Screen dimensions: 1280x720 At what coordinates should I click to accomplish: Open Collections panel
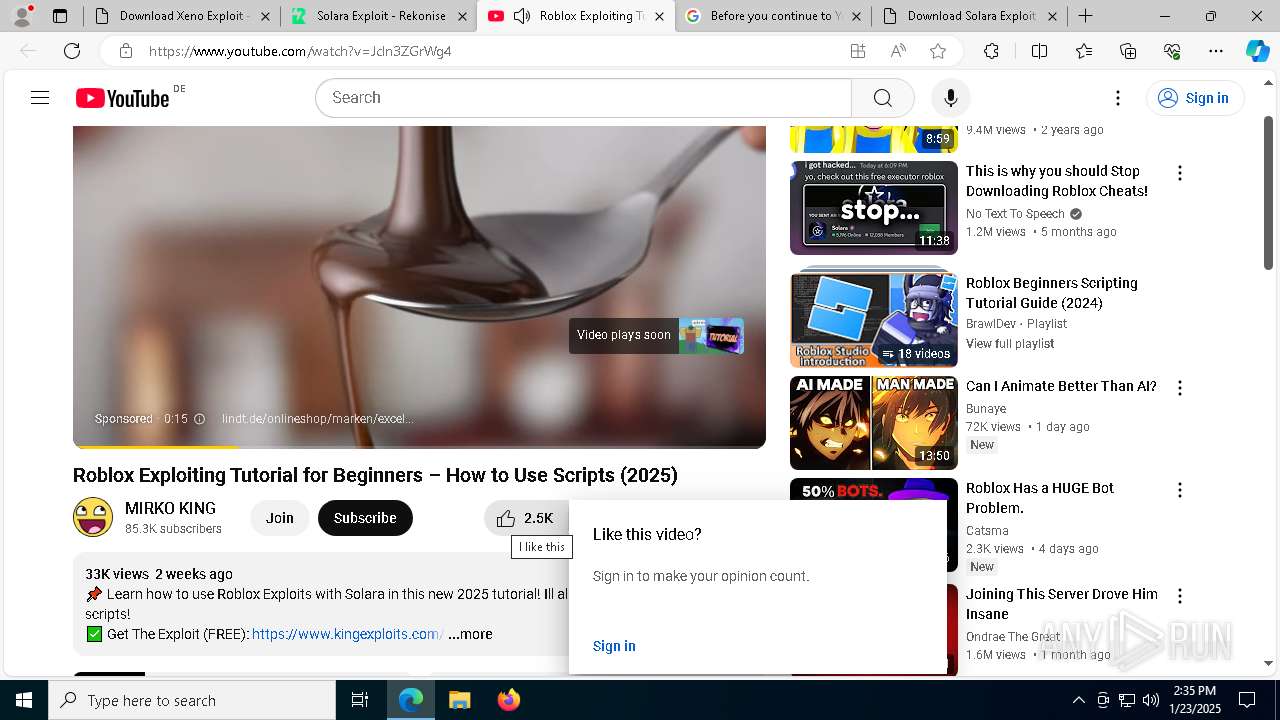[x=1128, y=51]
